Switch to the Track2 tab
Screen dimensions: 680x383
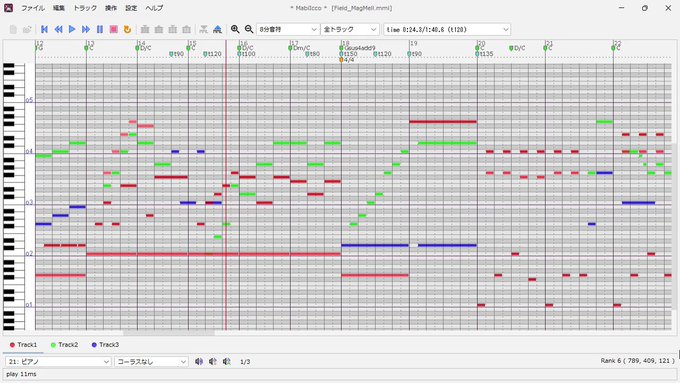point(64,345)
